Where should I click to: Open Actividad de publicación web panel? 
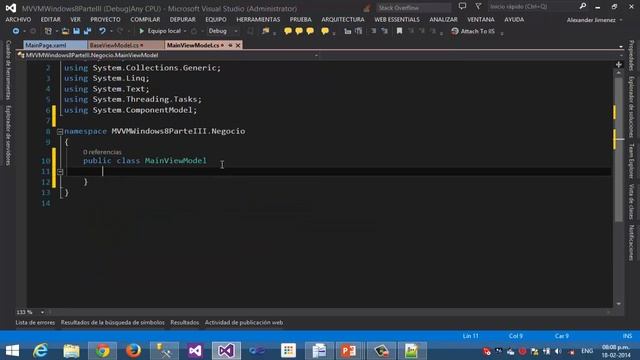pos(244,322)
